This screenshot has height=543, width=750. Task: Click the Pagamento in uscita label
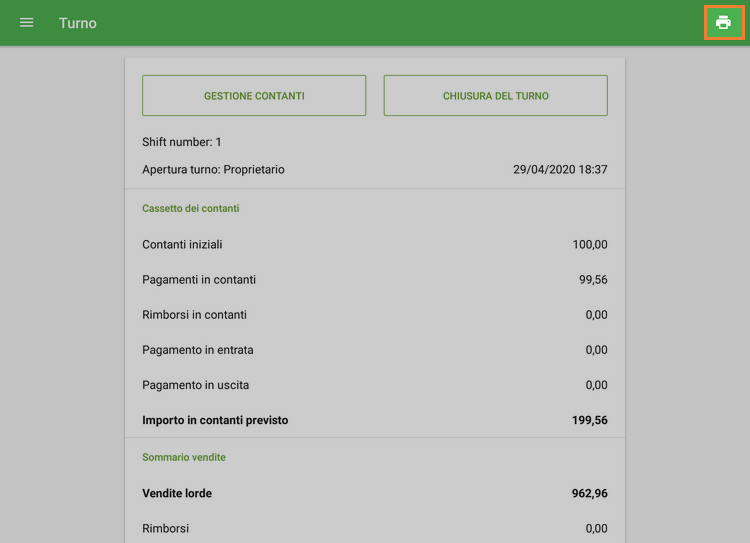tap(195, 385)
